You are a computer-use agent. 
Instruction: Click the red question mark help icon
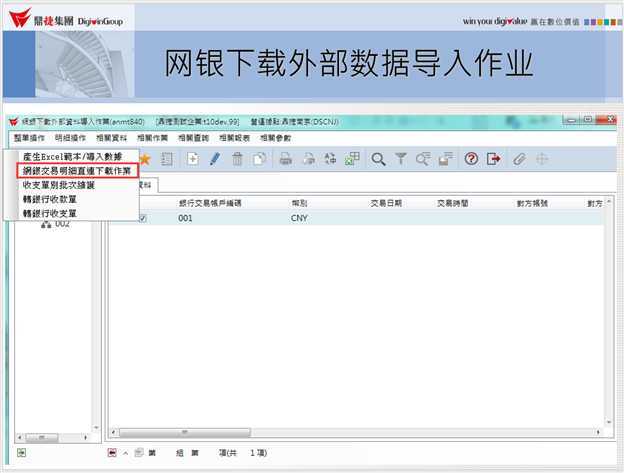click(x=471, y=159)
